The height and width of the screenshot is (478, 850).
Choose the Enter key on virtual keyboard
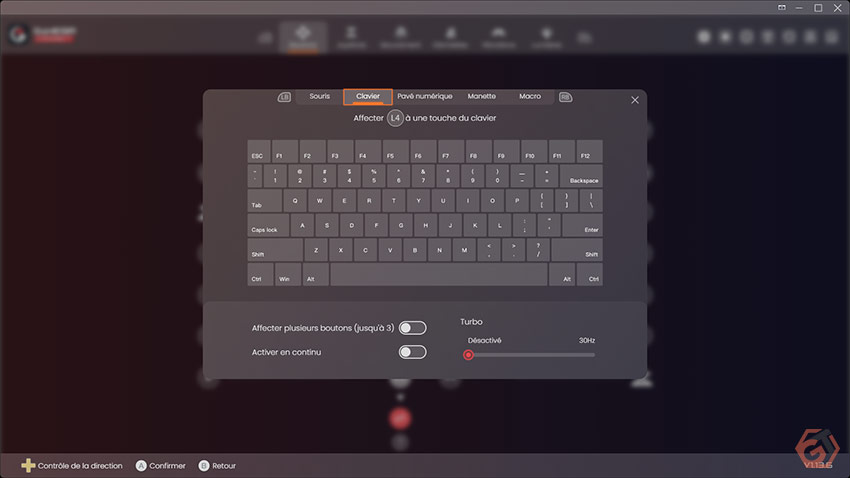pyautogui.click(x=582, y=225)
